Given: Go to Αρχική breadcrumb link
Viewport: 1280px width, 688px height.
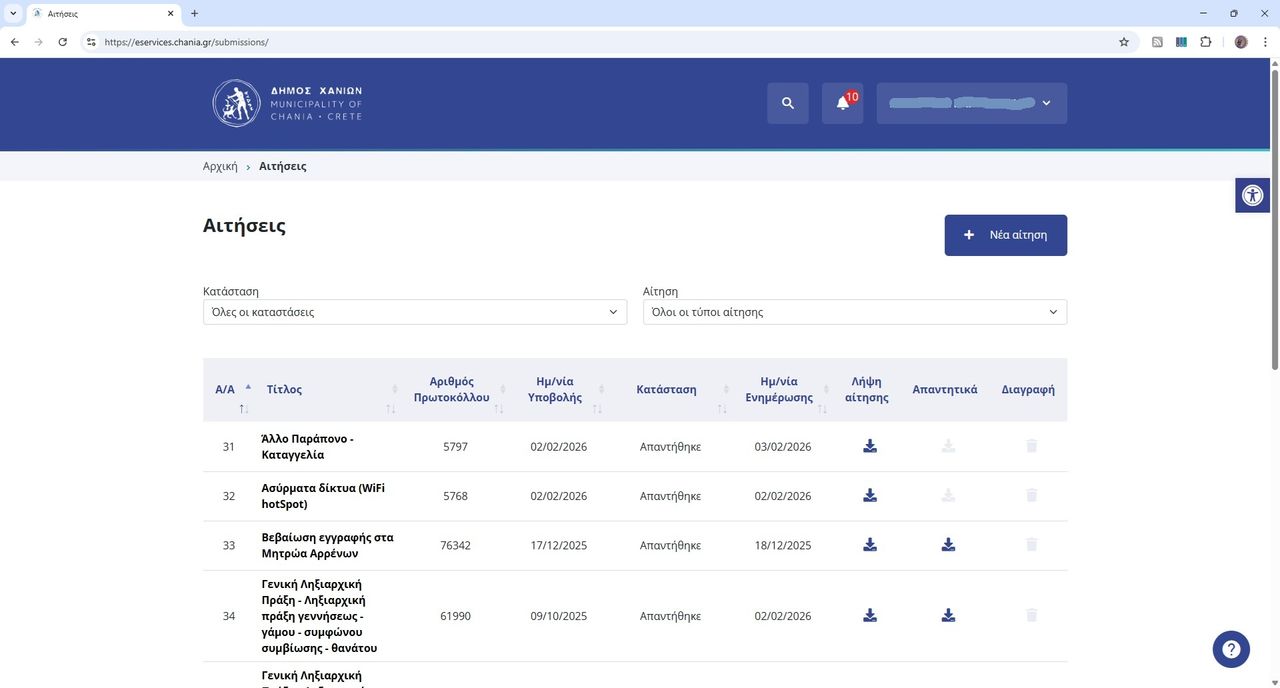Looking at the screenshot, I should (220, 166).
